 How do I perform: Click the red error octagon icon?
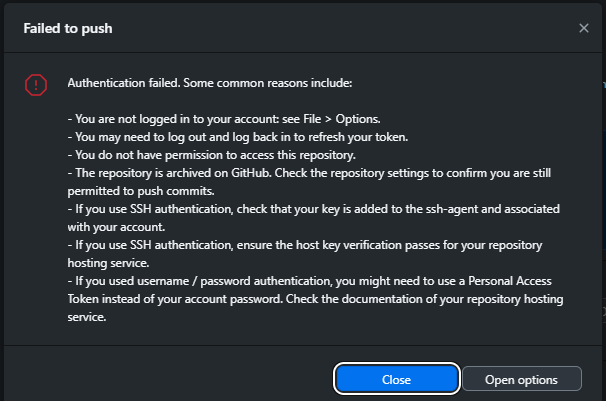point(36,85)
